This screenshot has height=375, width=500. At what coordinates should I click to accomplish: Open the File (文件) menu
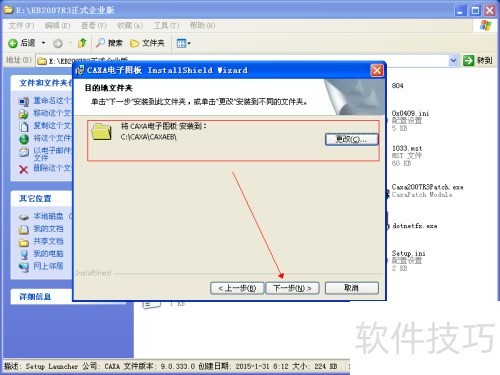(21, 25)
